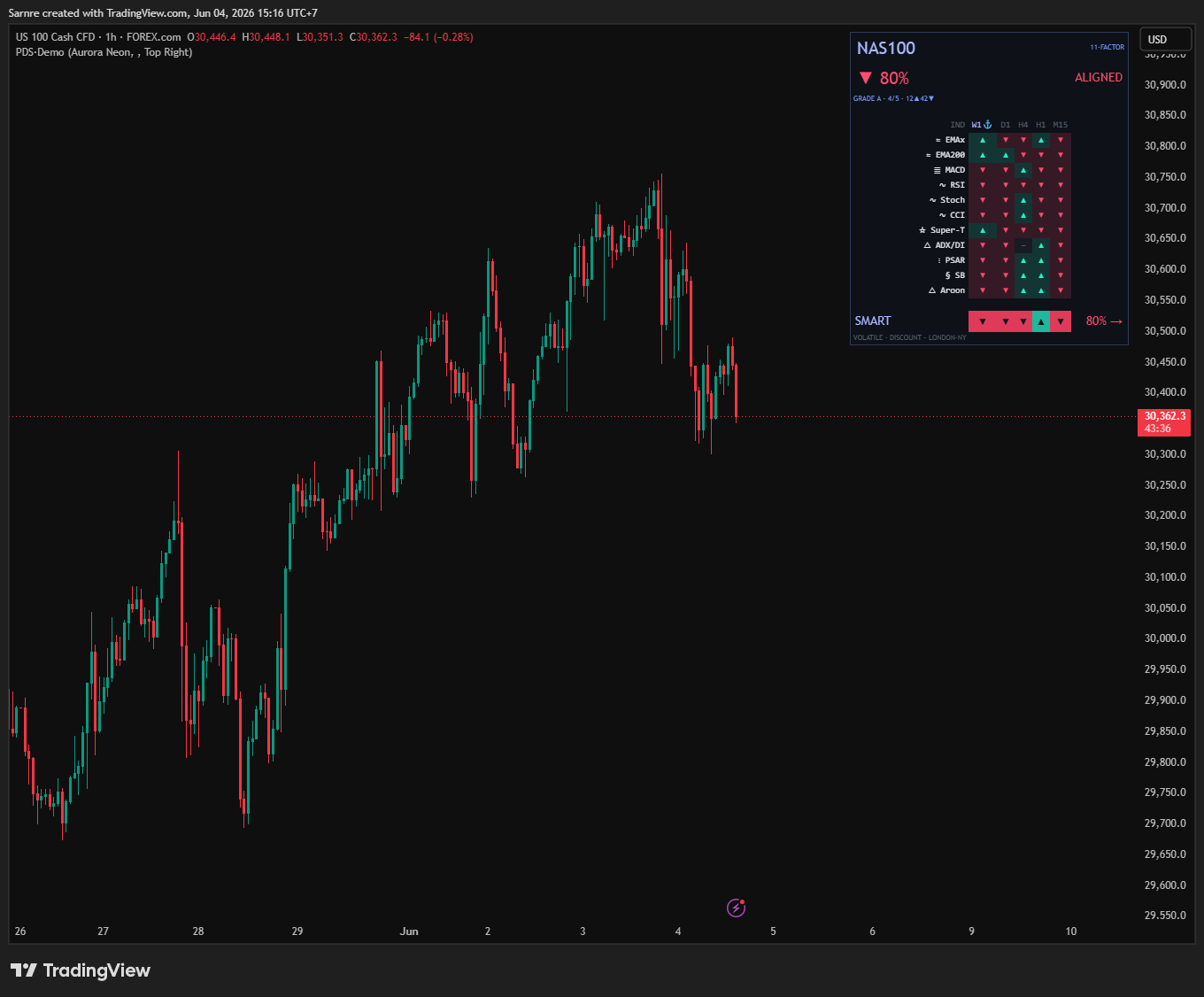Click the anchor icon beside W1
This screenshot has height=997, width=1204.
(988, 125)
